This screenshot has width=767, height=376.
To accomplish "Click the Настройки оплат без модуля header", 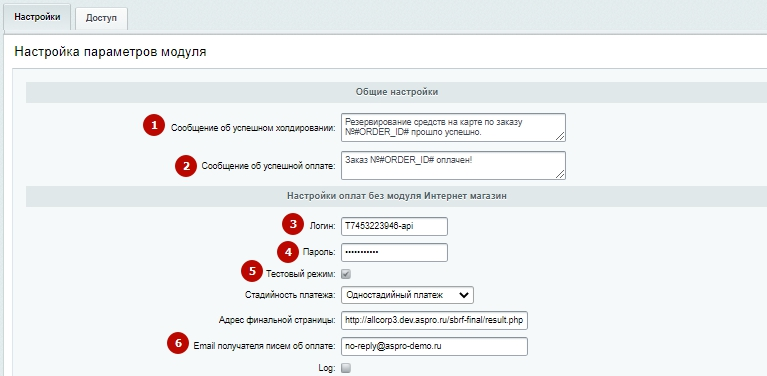I will coord(397,196).
